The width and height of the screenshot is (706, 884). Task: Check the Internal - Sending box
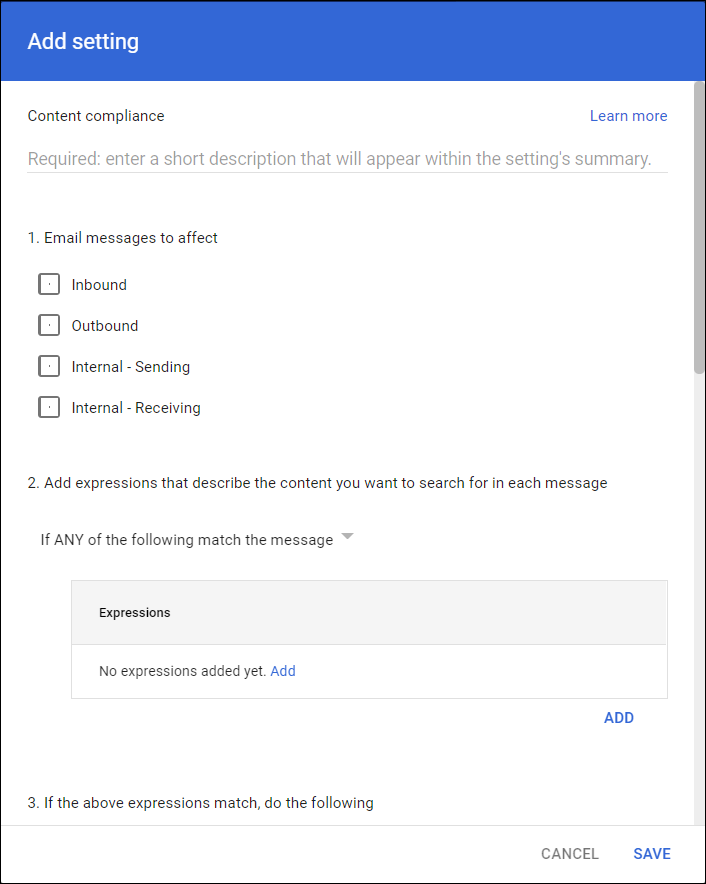pyautogui.click(x=49, y=367)
